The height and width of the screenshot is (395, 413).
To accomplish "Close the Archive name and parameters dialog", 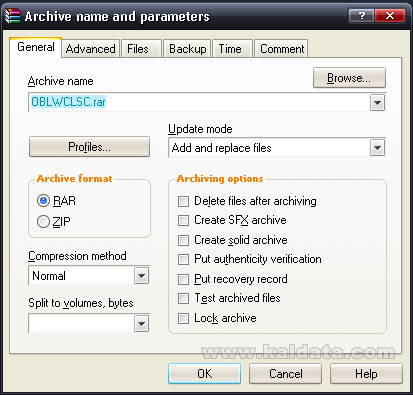I will click(390, 16).
